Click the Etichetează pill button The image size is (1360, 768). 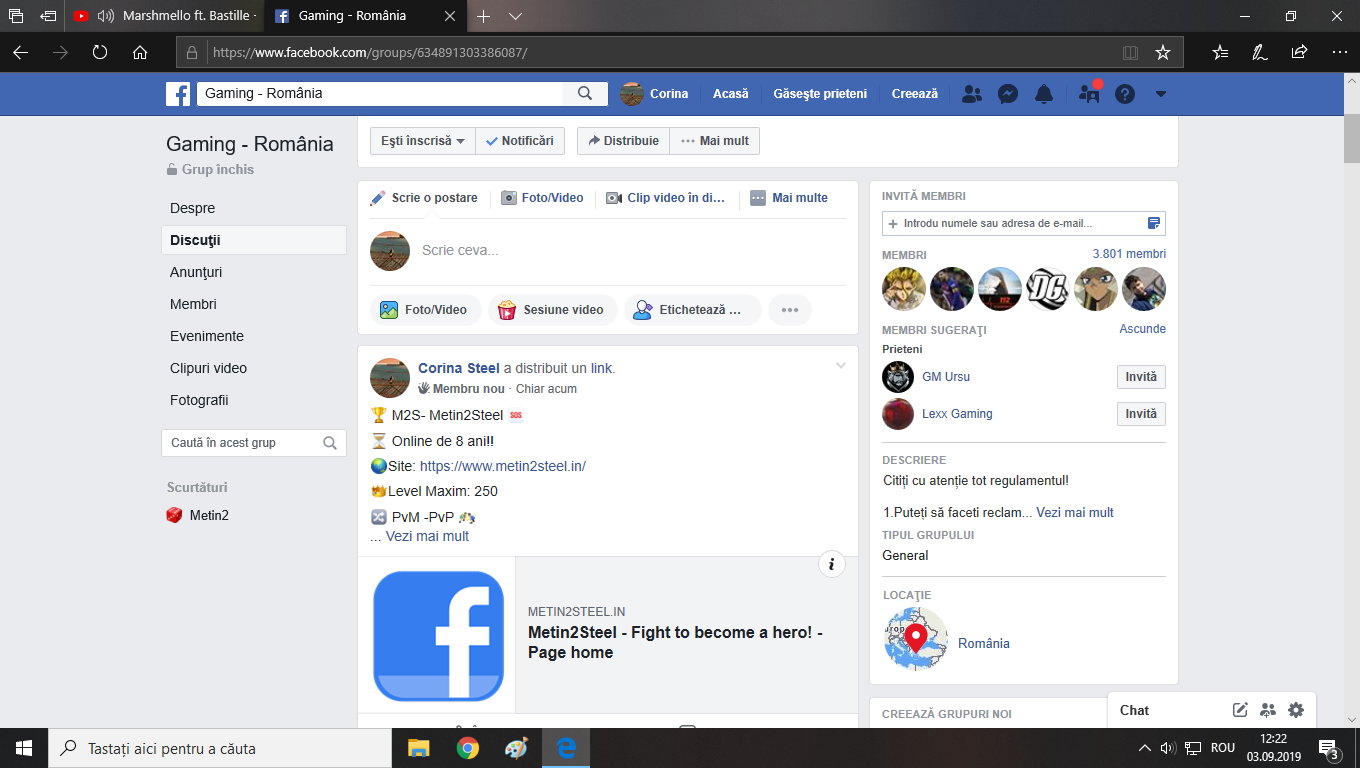pos(692,310)
